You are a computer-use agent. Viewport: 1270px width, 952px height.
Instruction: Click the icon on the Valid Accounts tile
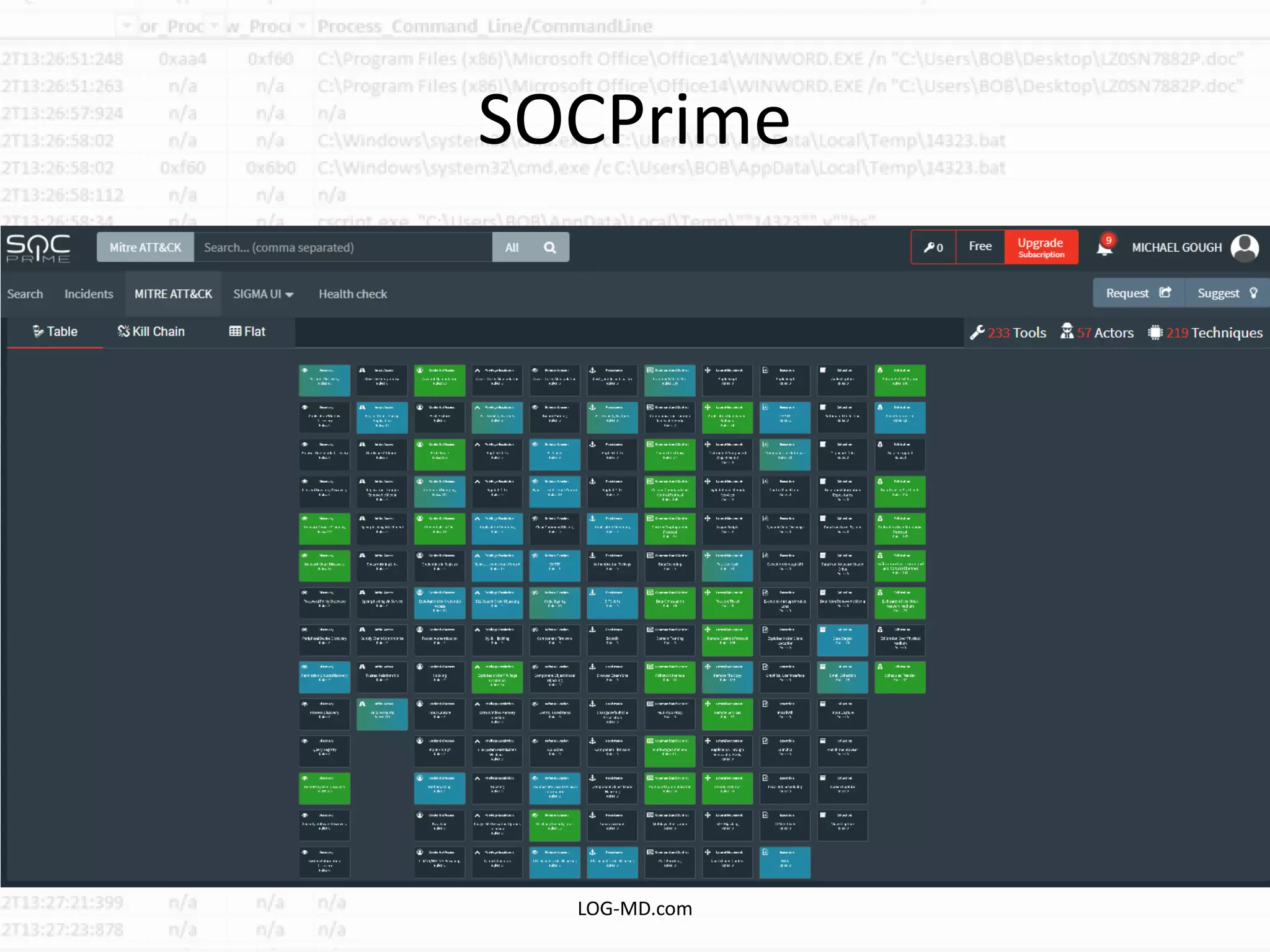click(x=362, y=703)
